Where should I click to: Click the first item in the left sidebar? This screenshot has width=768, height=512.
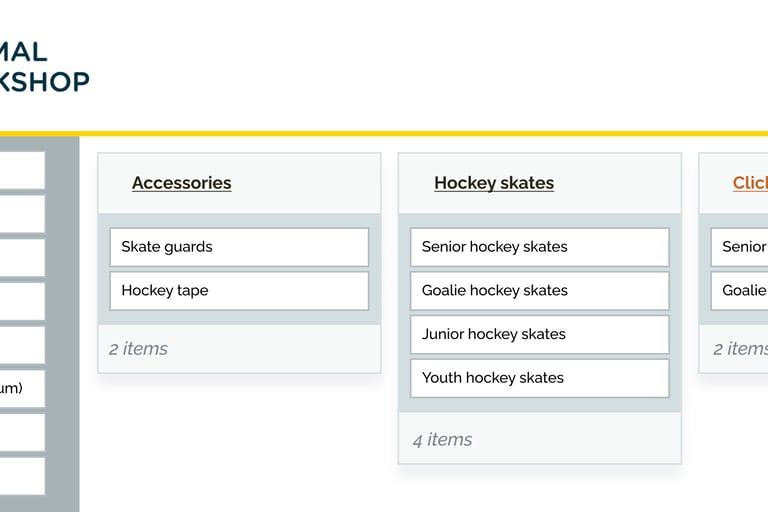(20, 170)
